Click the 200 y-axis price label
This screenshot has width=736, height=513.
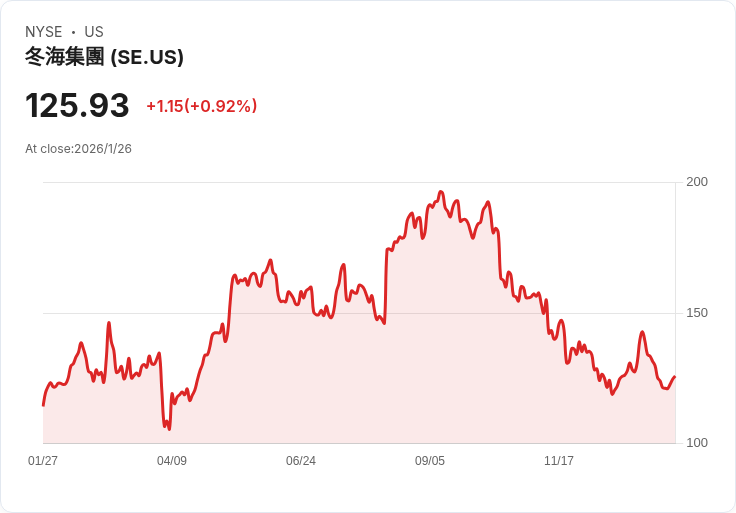pos(697,182)
